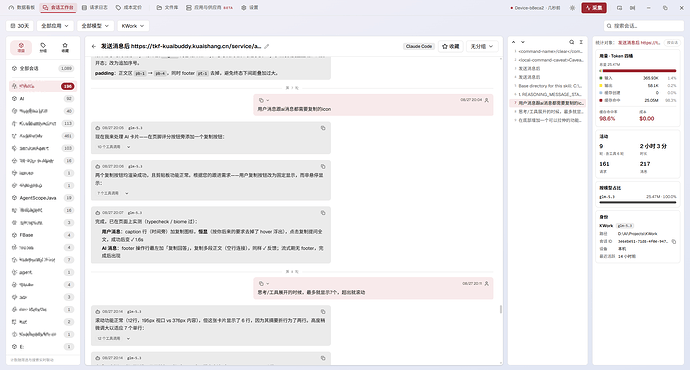
Task: Click the tag icon tab in left sidebar
Action: [43, 48]
